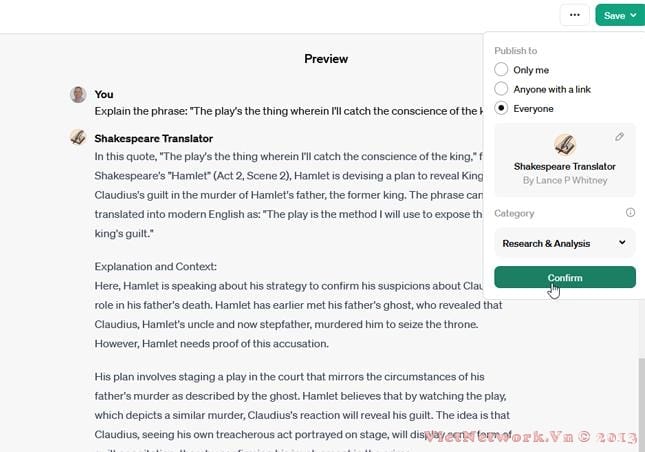Image resolution: width=645 pixels, height=452 pixels.
Task: Click the info icon beside Category
Action: click(x=630, y=213)
